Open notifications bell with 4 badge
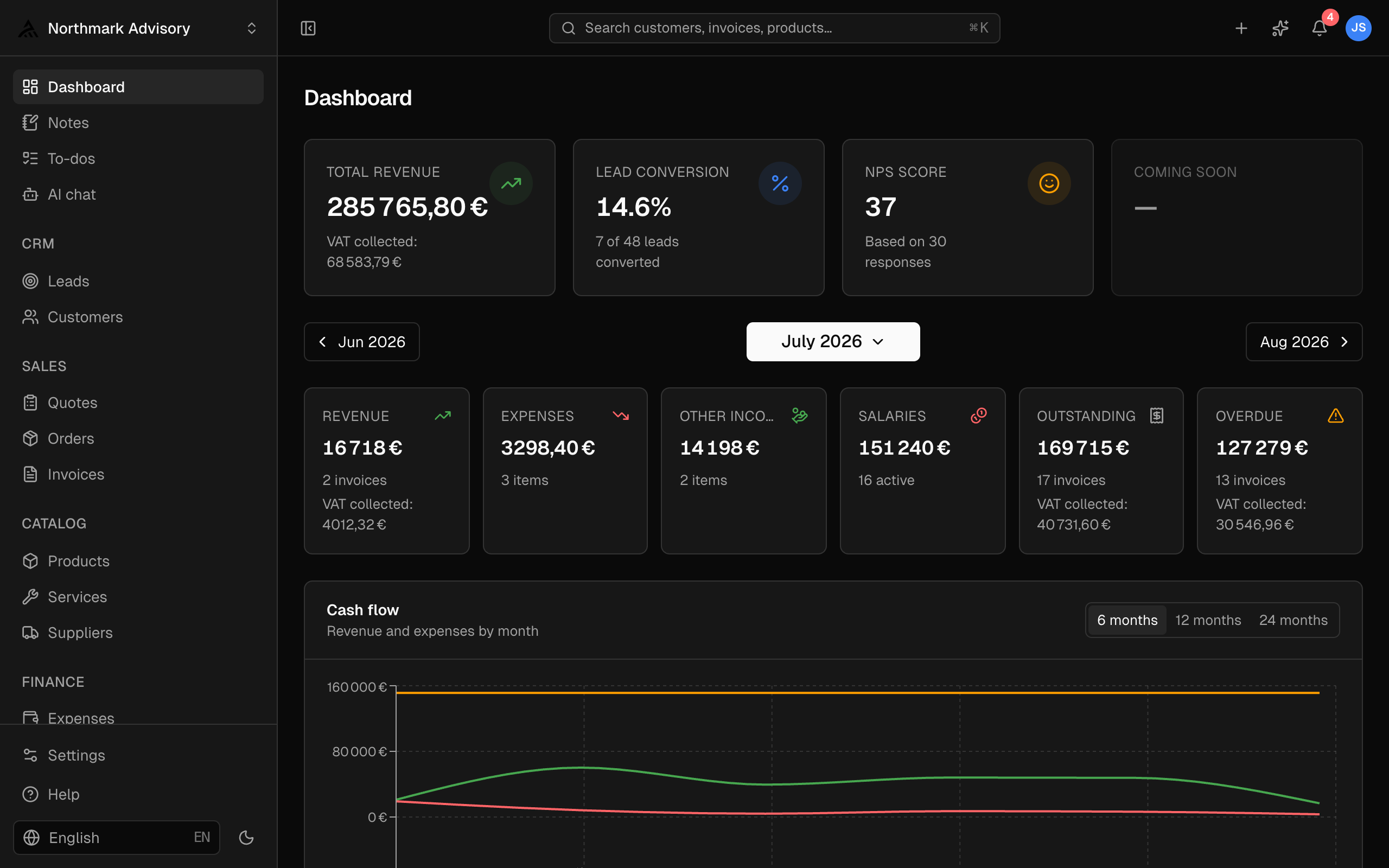This screenshot has height=868, width=1389. click(1320, 28)
